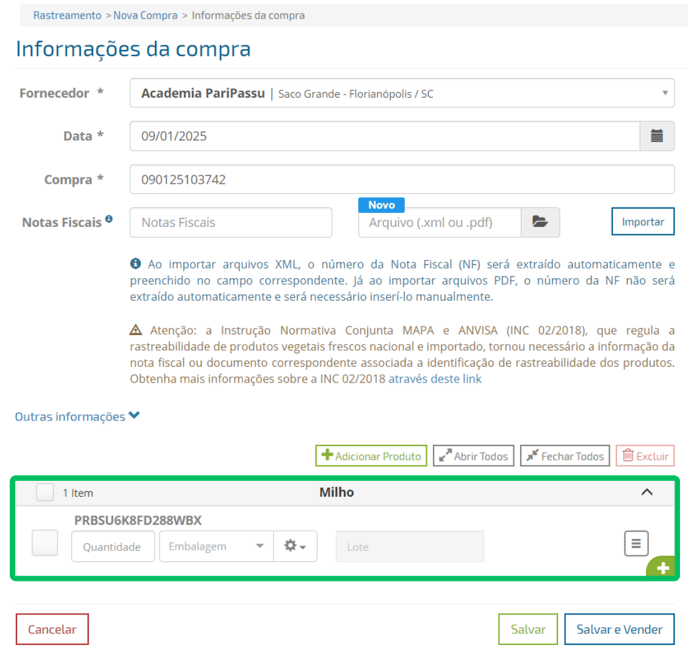Click the Adicionar Produto button
Viewport: 688px width, 659px height.
tap(371, 456)
